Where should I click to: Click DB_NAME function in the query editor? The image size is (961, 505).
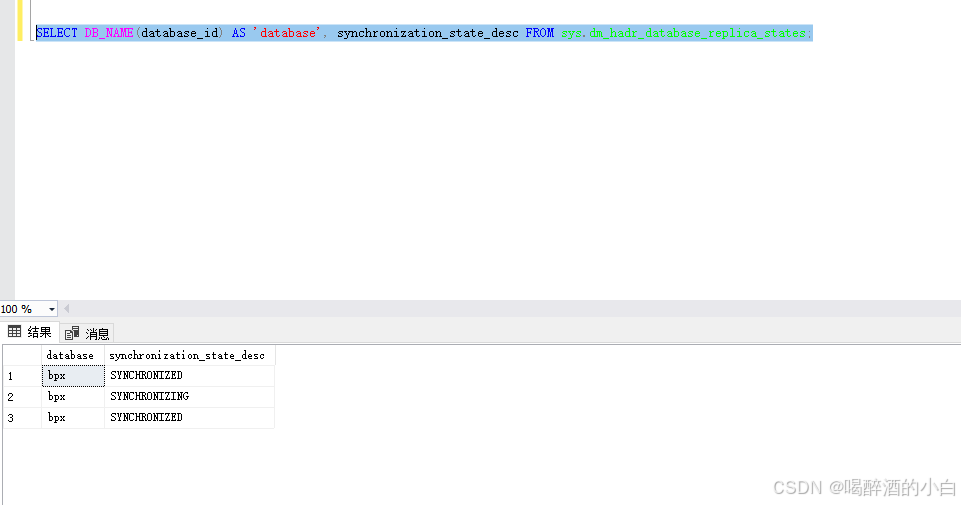coord(108,33)
